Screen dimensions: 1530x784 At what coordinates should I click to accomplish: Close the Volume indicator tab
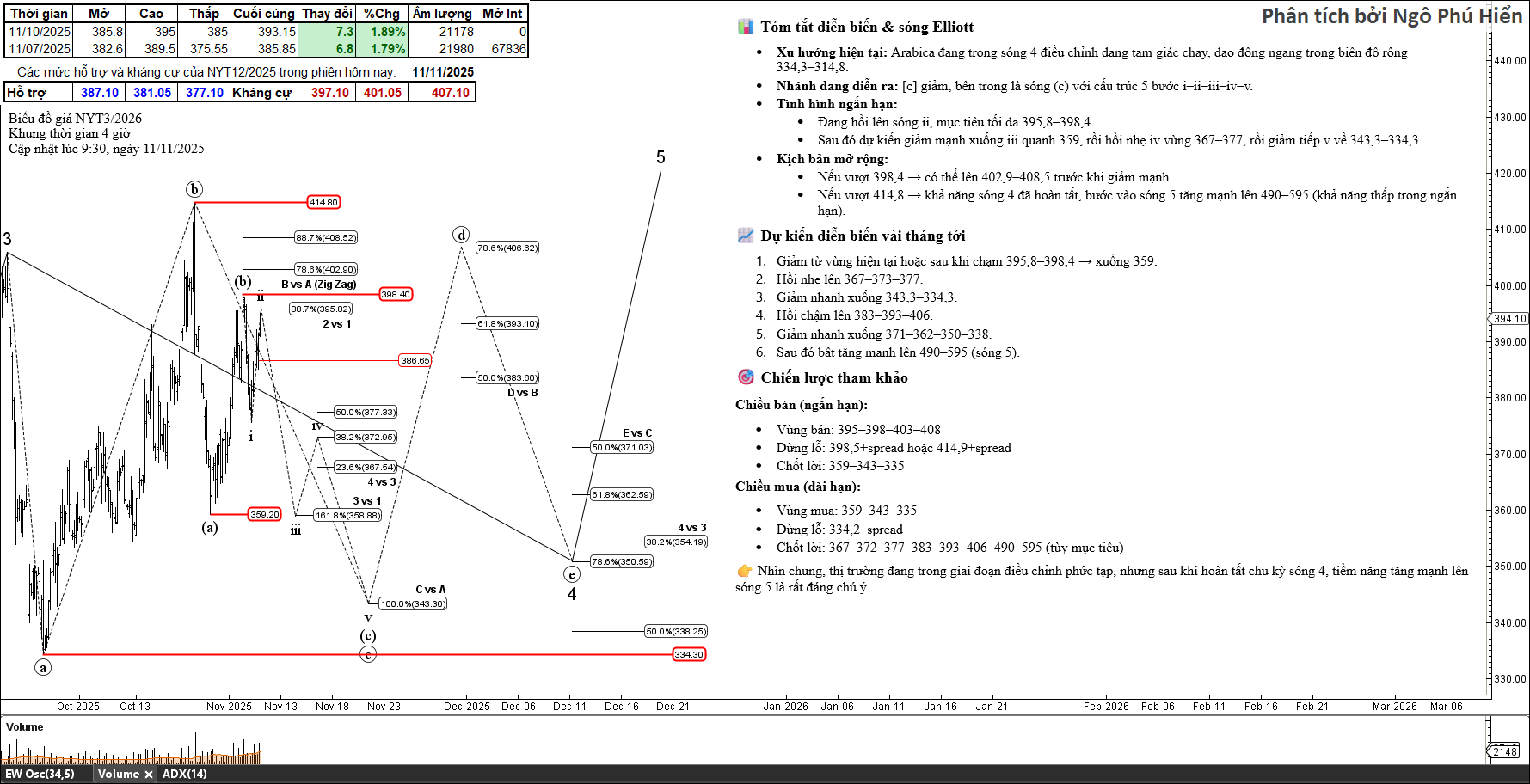[x=148, y=775]
